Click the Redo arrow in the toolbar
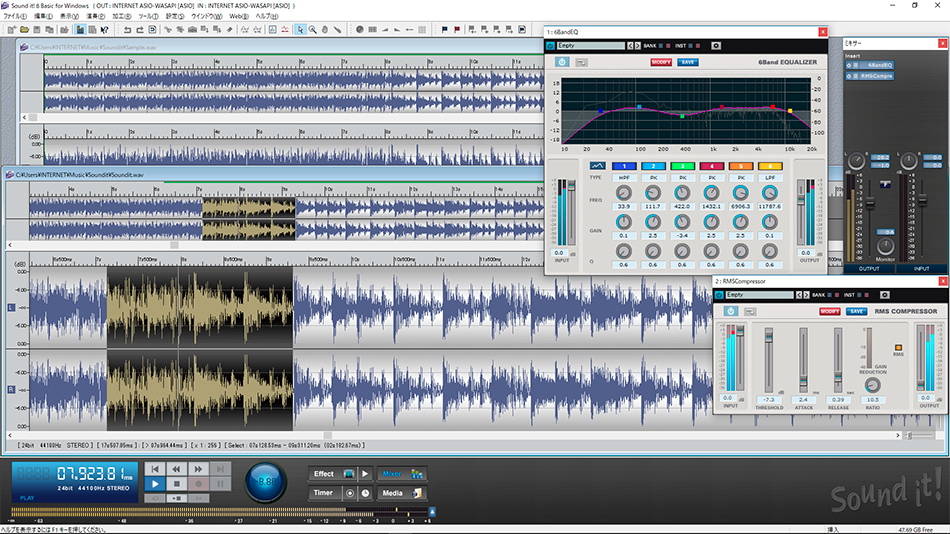Image resolution: width=950 pixels, height=534 pixels. (x=140, y=29)
